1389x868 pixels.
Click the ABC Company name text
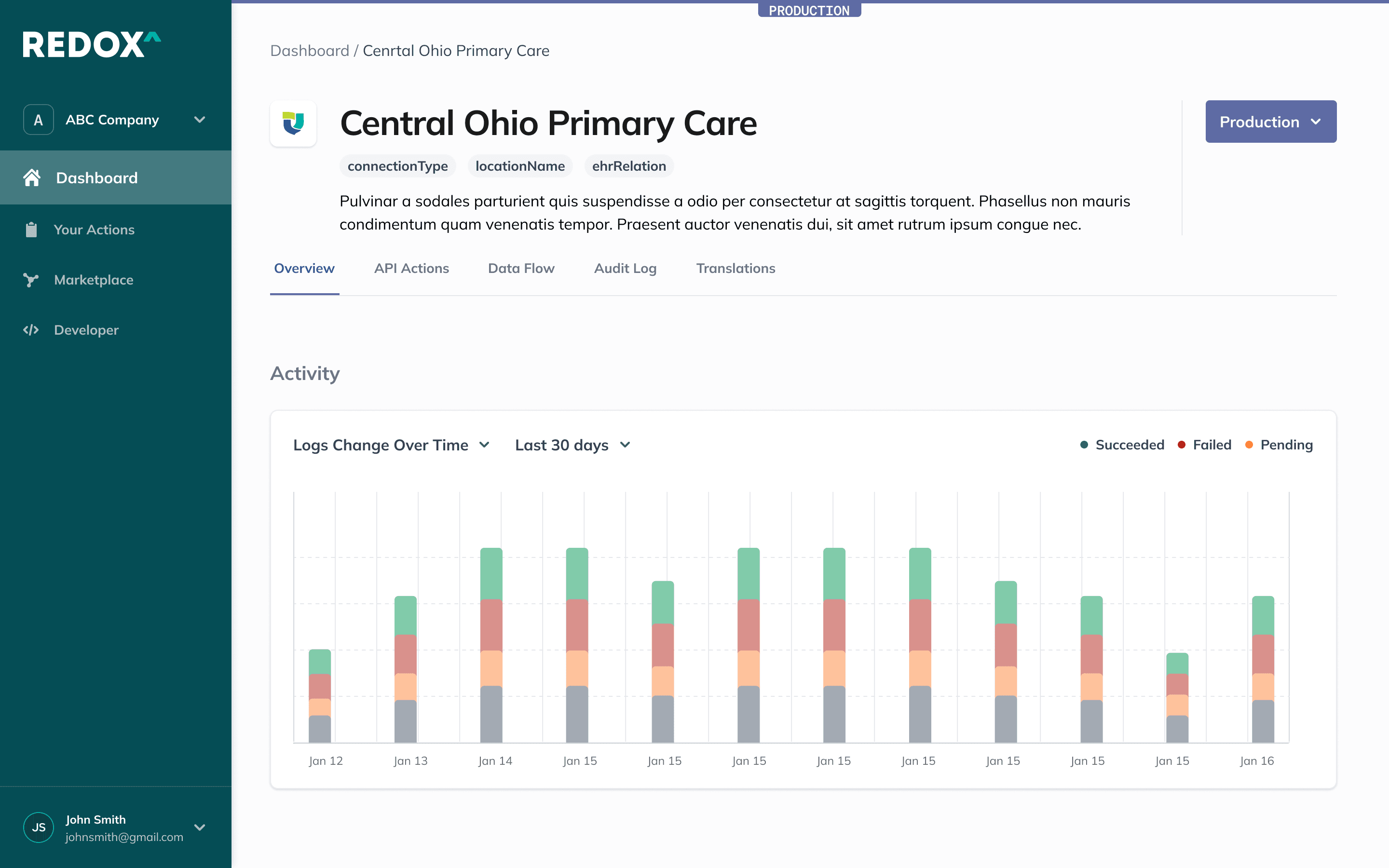pyautogui.click(x=112, y=120)
